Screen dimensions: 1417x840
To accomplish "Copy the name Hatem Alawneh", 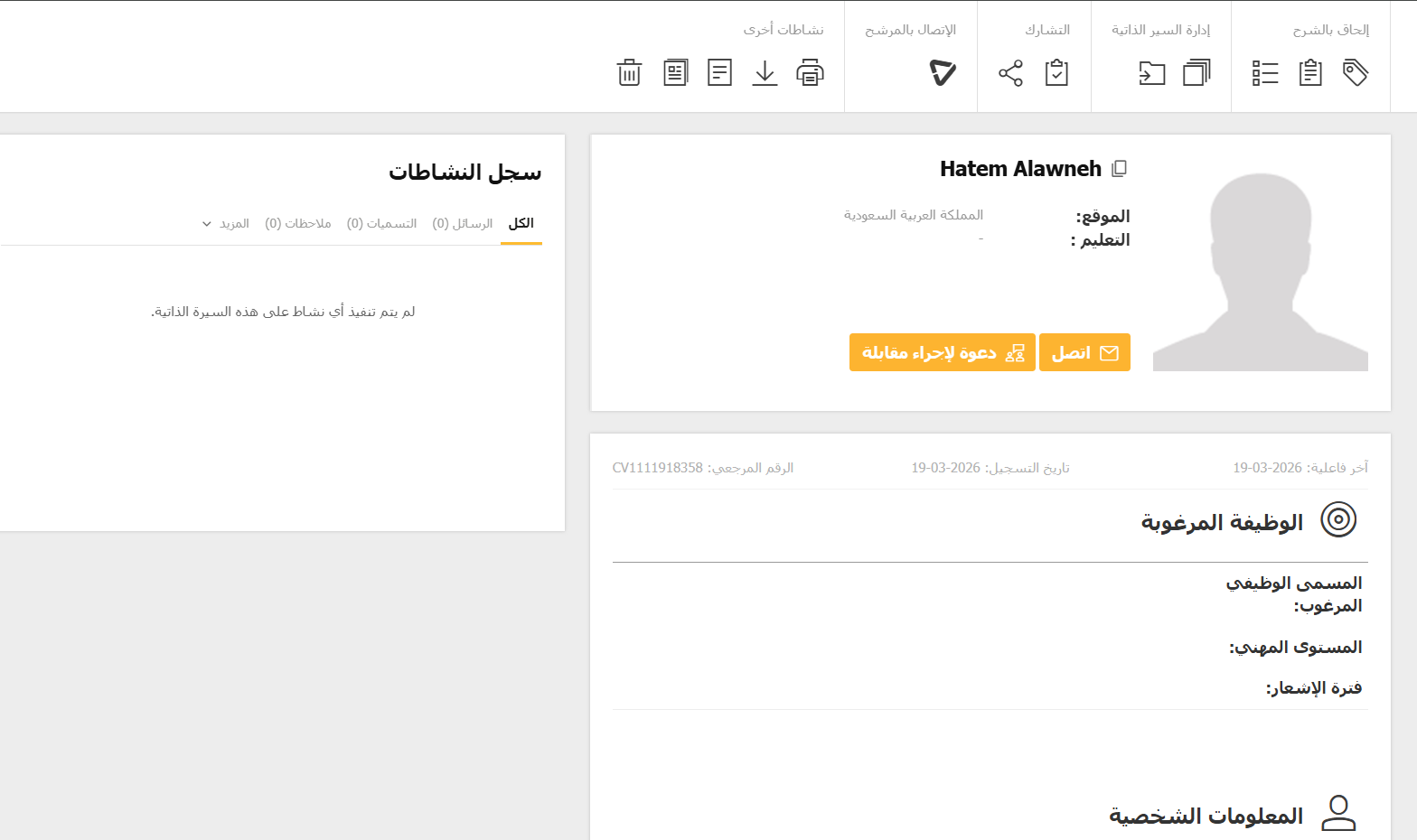I will click(1120, 169).
